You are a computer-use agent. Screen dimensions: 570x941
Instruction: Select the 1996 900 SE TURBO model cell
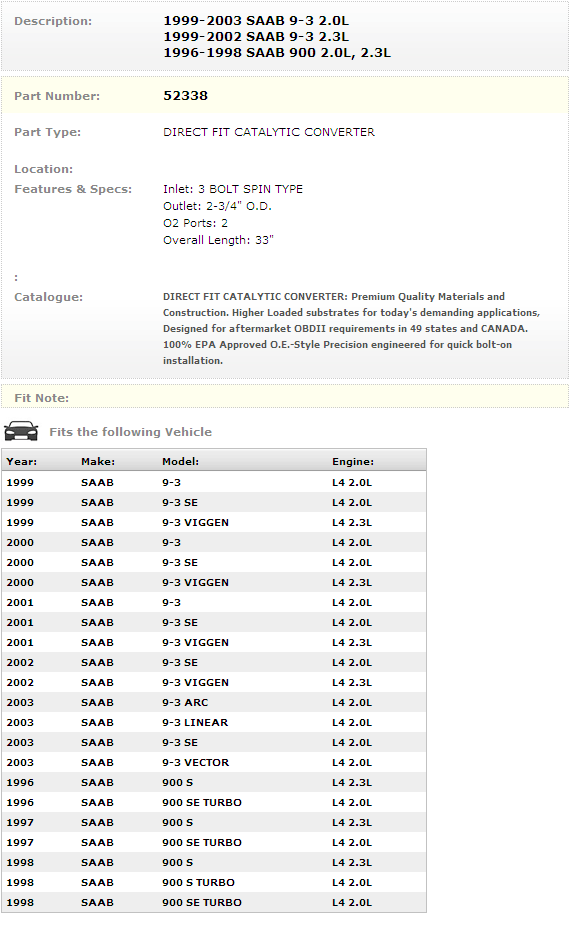(x=202, y=803)
